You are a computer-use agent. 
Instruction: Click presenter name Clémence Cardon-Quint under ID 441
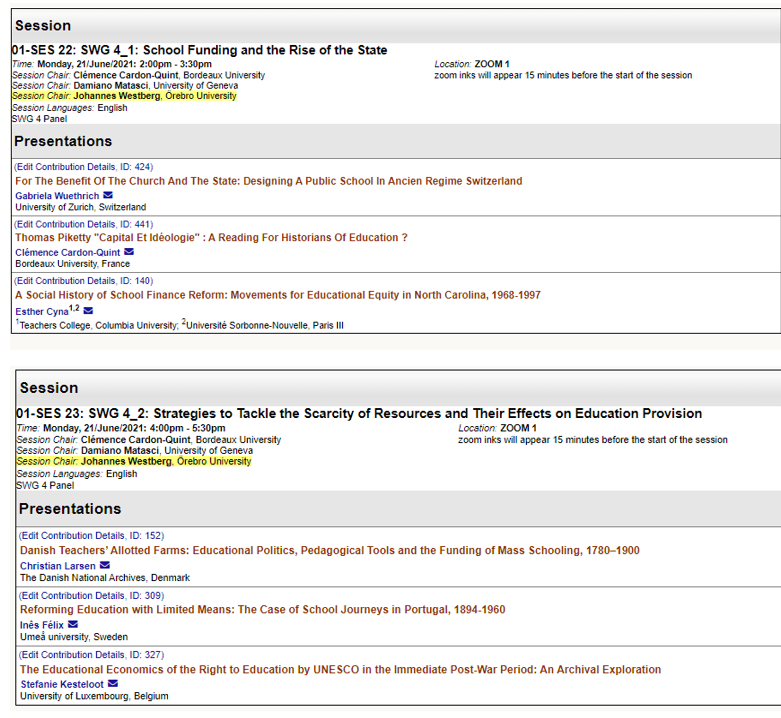[68, 253]
